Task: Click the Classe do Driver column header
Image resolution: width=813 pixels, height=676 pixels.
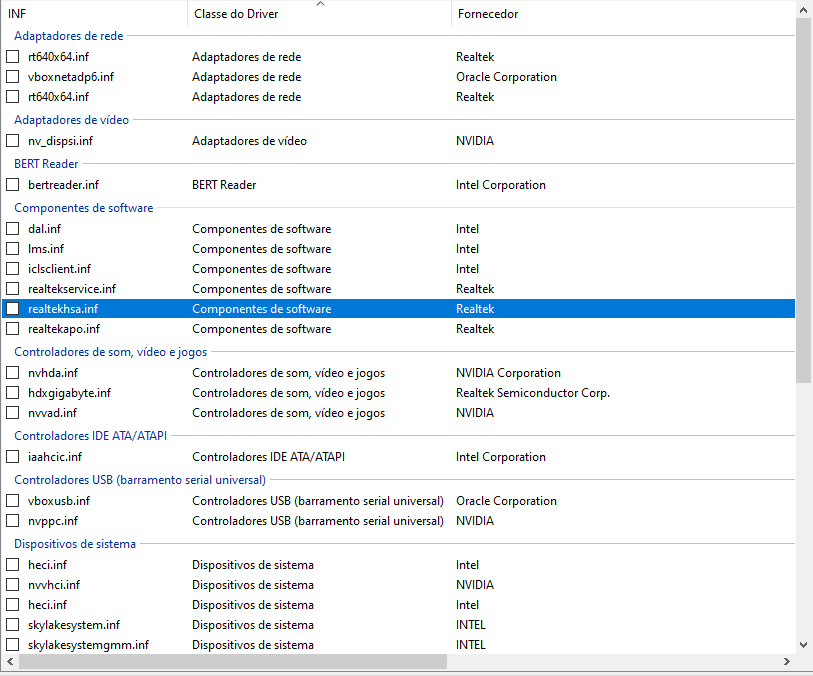Action: point(319,14)
